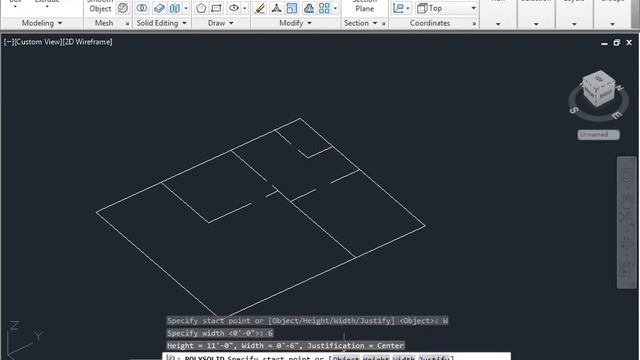This screenshot has height=360, width=640.
Task: Click the N compass direction on ViewCube
Action: (620, 88)
